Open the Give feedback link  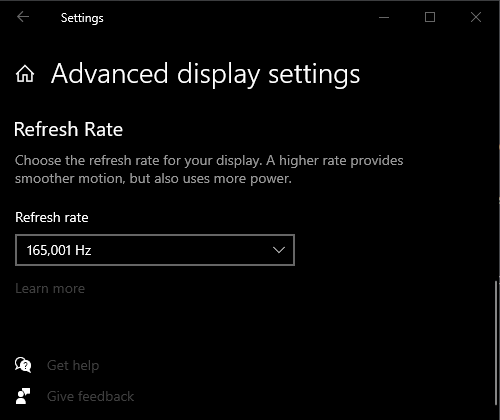pos(90,396)
